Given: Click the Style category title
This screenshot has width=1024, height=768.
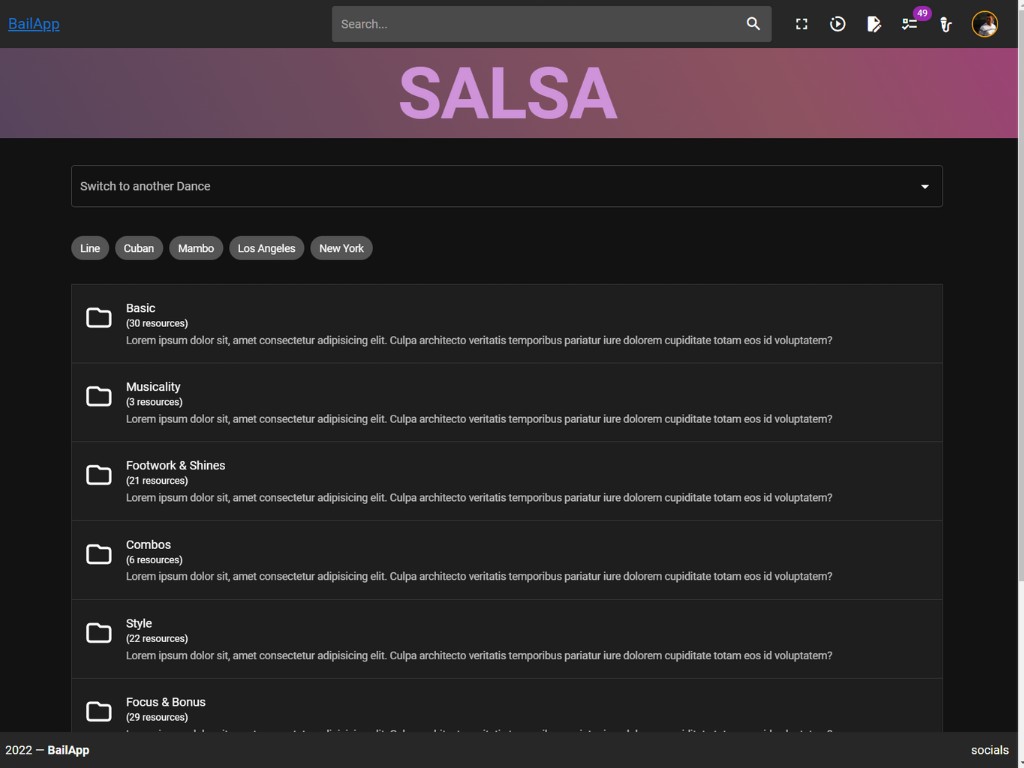Looking at the screenshot, I should click(139, 624).
